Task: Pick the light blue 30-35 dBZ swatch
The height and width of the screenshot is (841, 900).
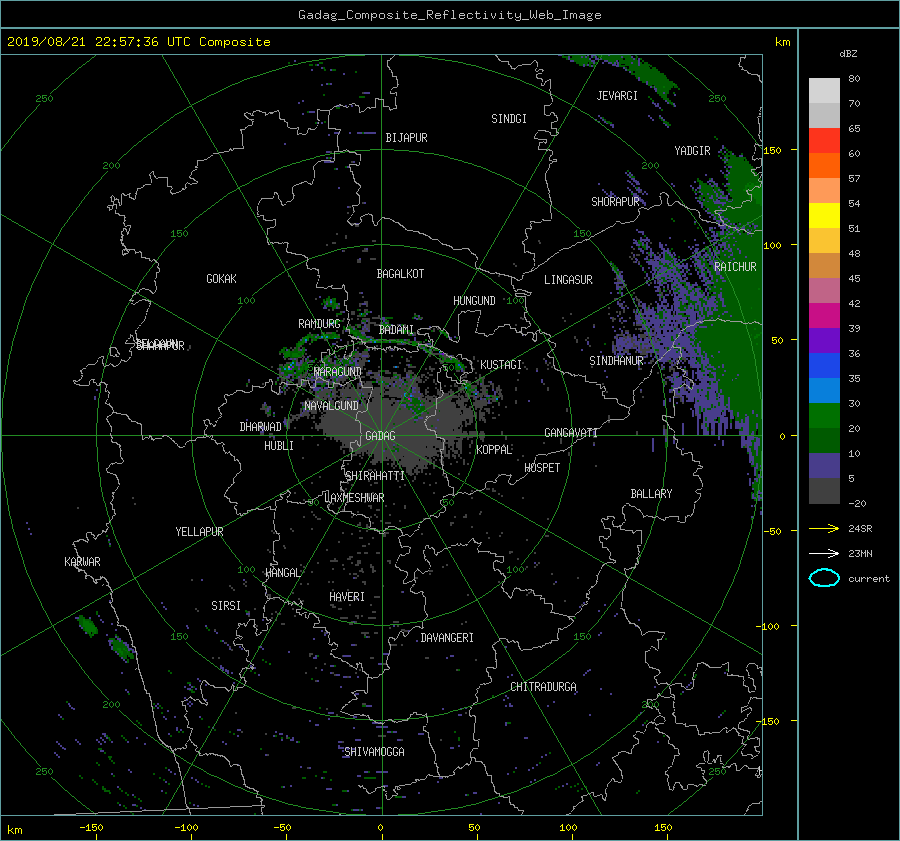Action: [x=824, y=391]
